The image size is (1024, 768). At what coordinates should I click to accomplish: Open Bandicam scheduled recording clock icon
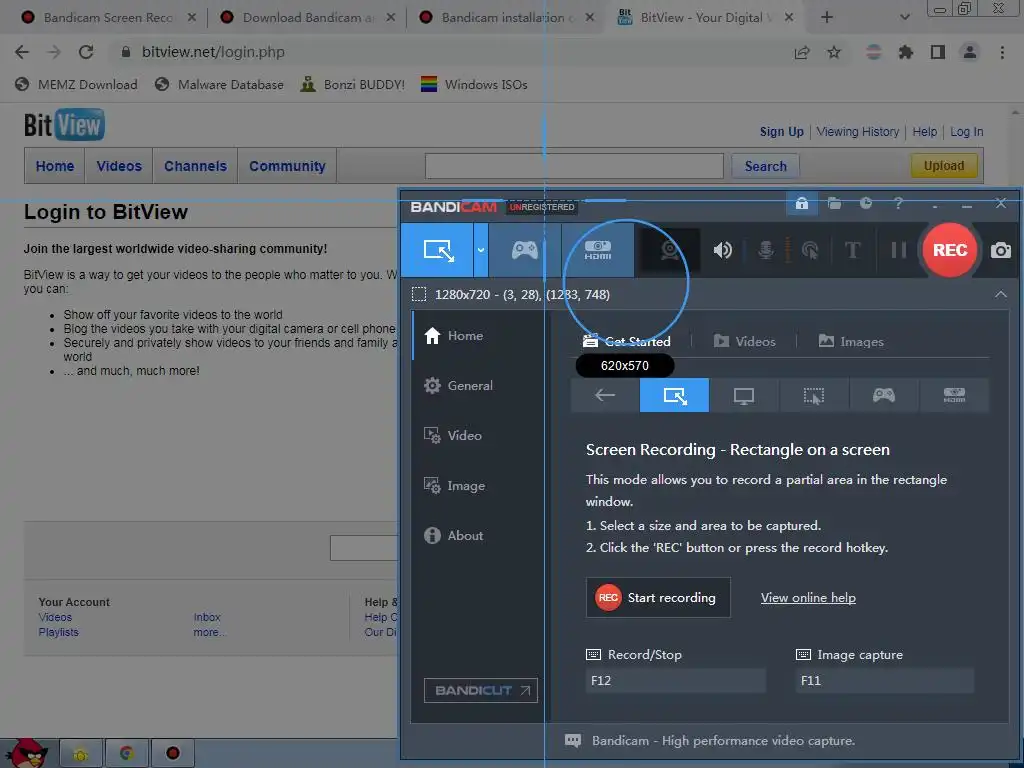[866, 203]
